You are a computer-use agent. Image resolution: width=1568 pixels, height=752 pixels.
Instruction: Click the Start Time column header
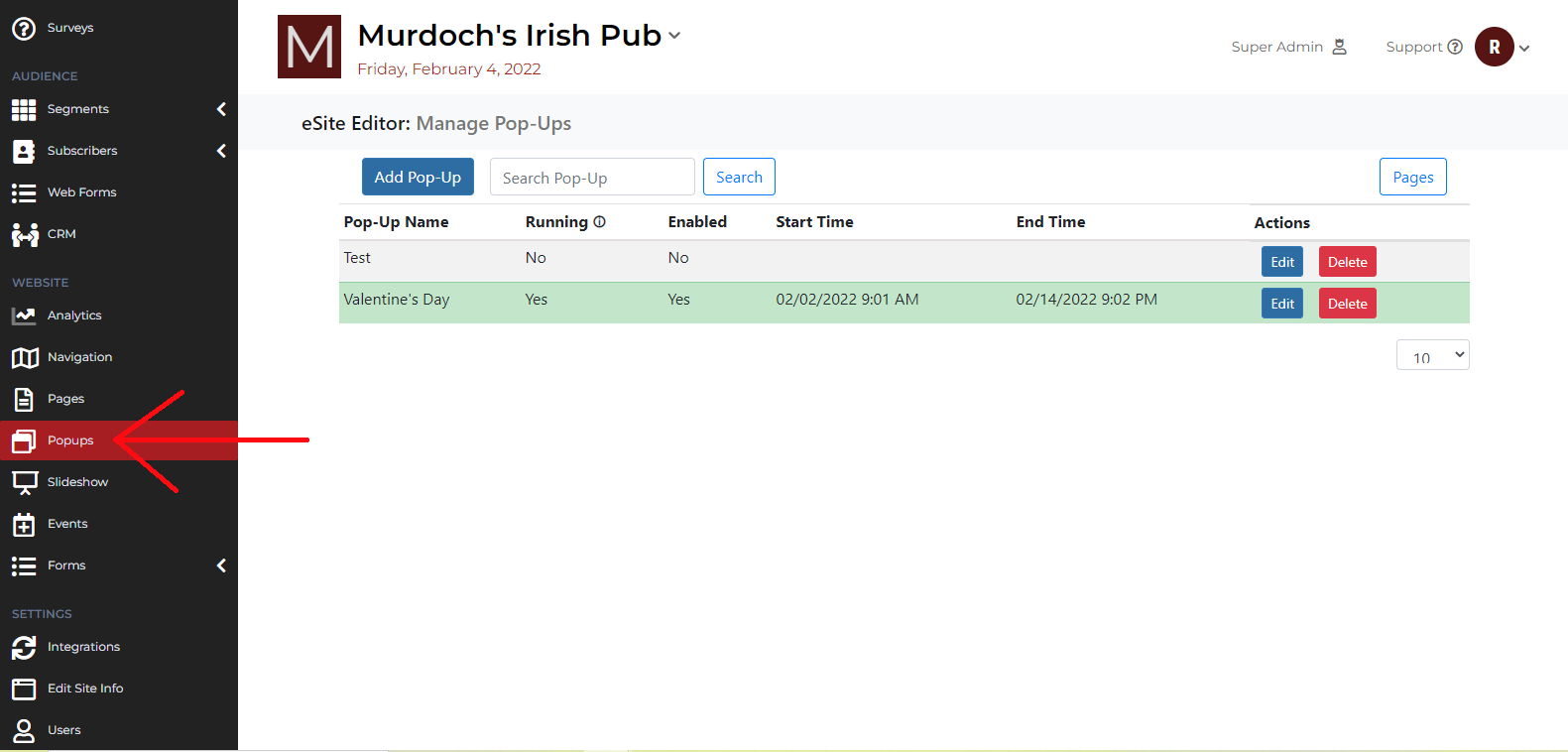coord(814,222)
